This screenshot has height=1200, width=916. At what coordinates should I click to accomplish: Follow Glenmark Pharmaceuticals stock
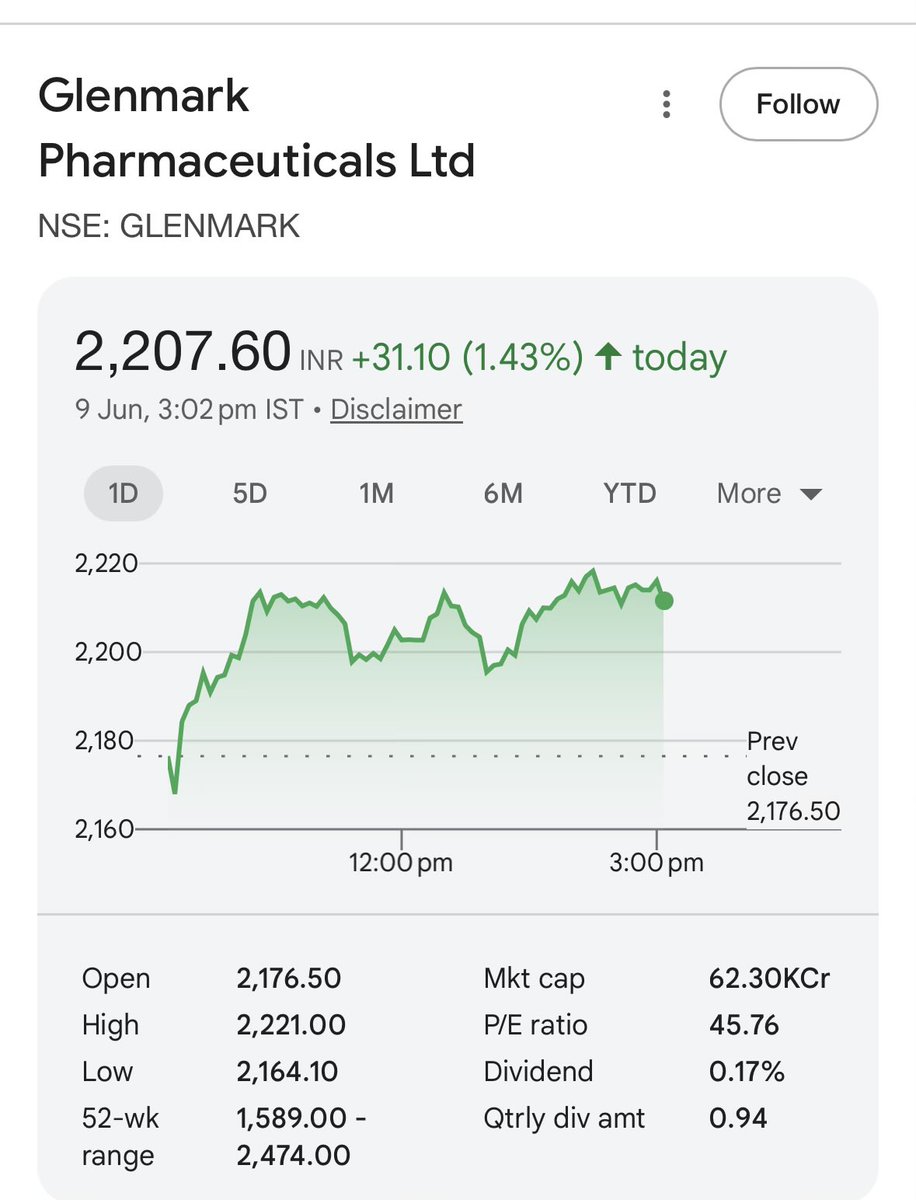click(x=798, y=104)
